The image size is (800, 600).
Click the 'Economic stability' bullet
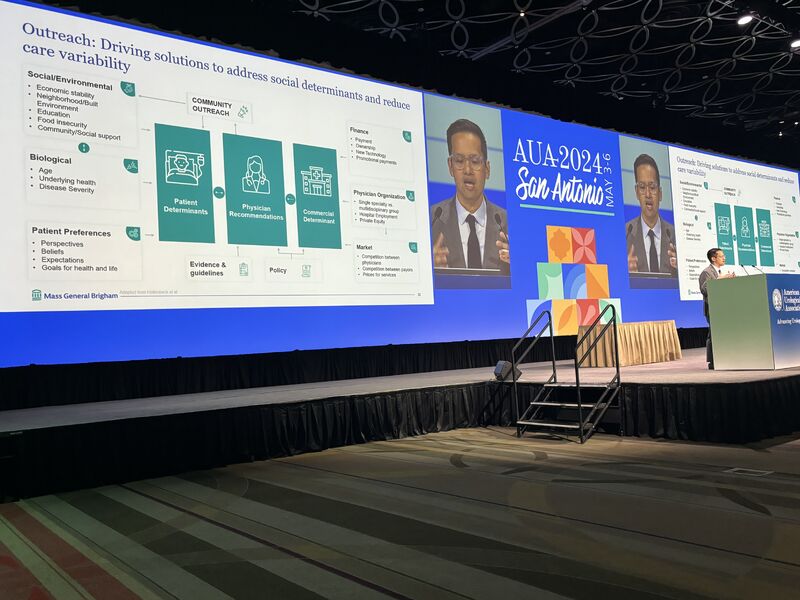coord(65,91)
